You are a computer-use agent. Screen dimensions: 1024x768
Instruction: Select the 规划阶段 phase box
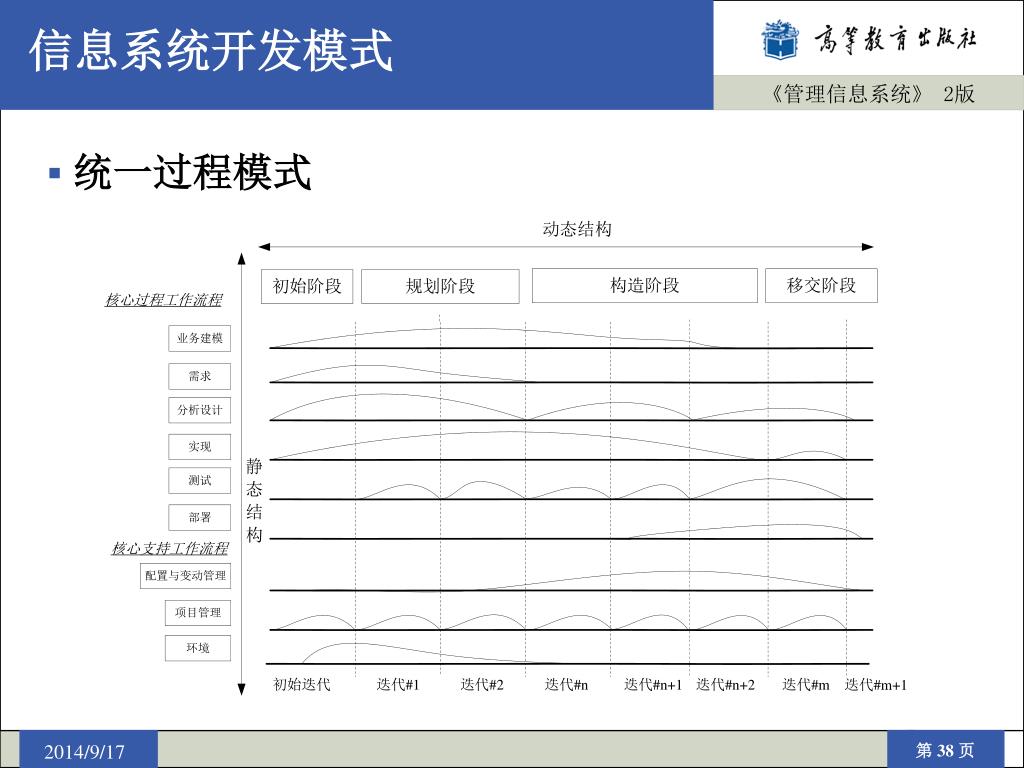[440, 286]
